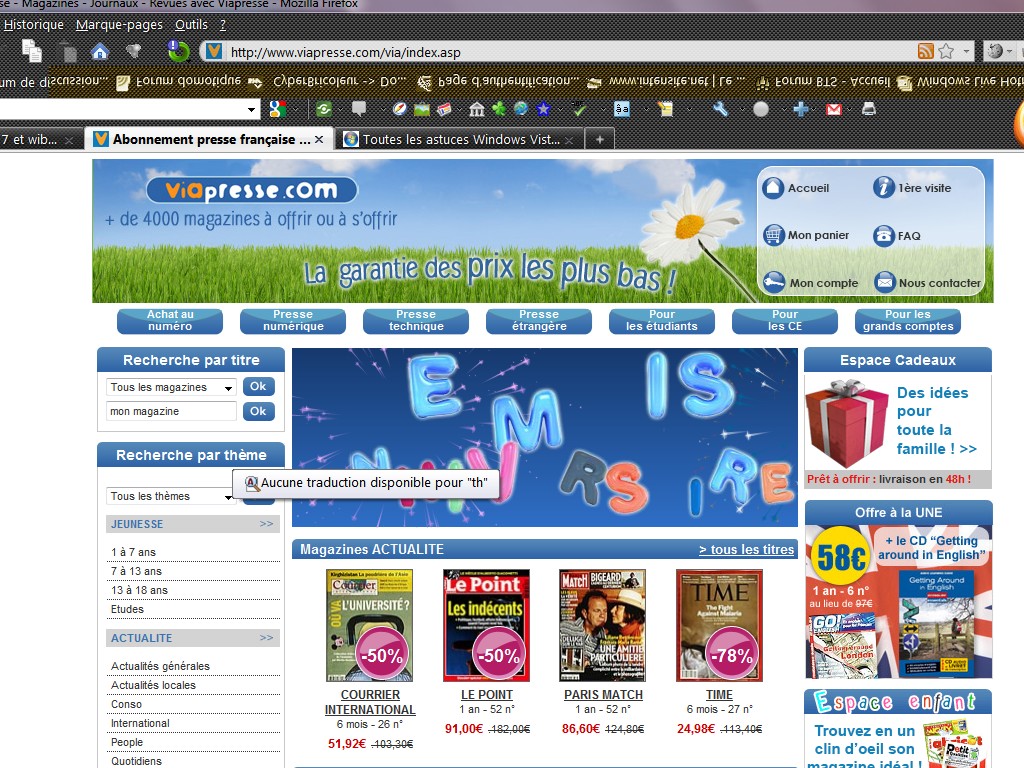Click the Le Point magazine cover
Screen dimensions: 1024x768
[486, 626]
